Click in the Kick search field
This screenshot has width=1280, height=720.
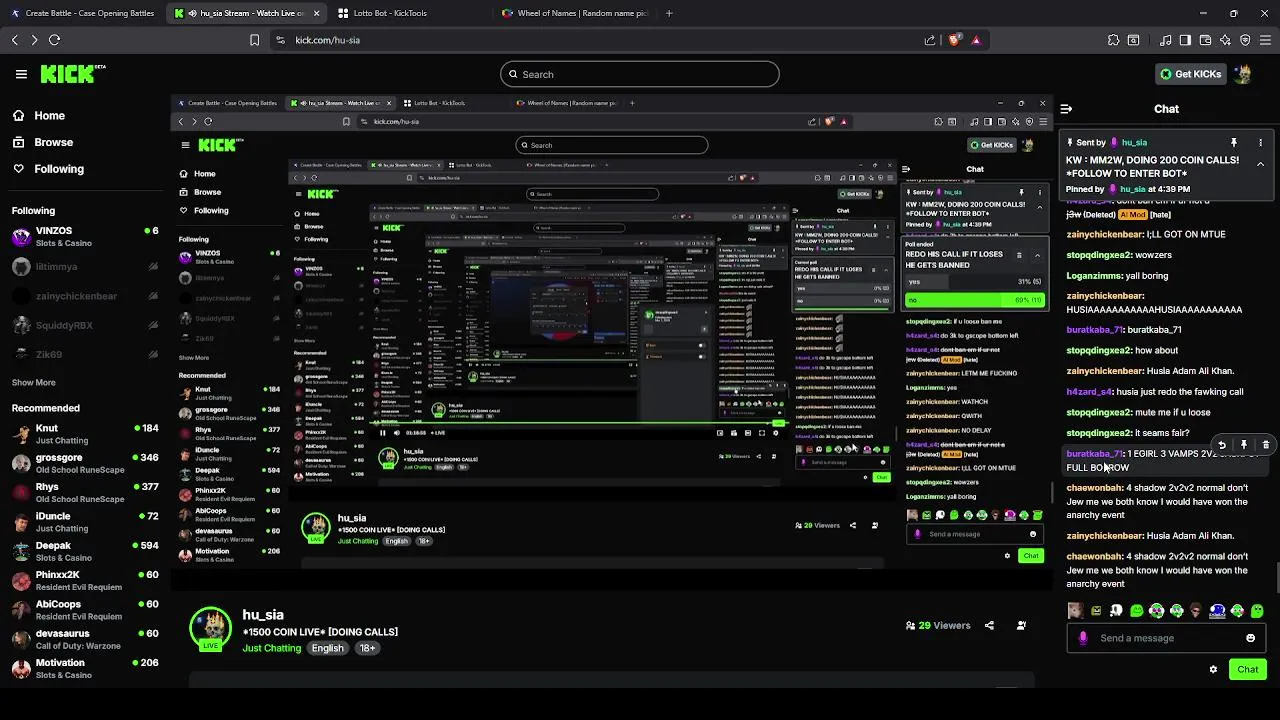coord(639,74)
